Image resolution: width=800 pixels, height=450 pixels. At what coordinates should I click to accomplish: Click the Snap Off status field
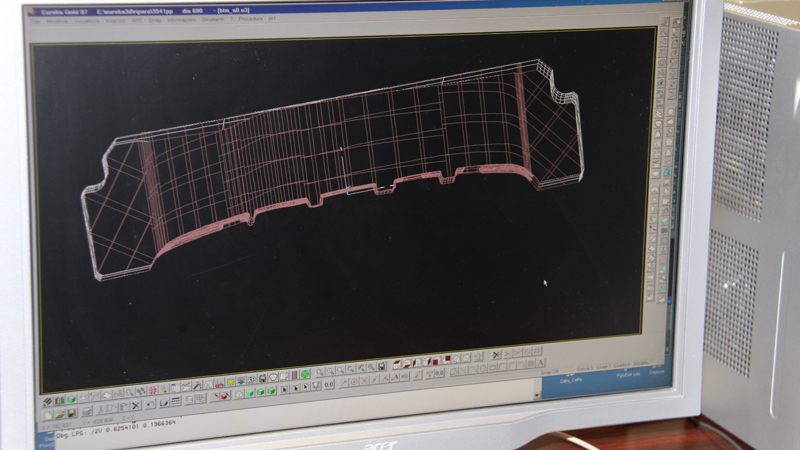pyautogui.click(x=549, y=372)
